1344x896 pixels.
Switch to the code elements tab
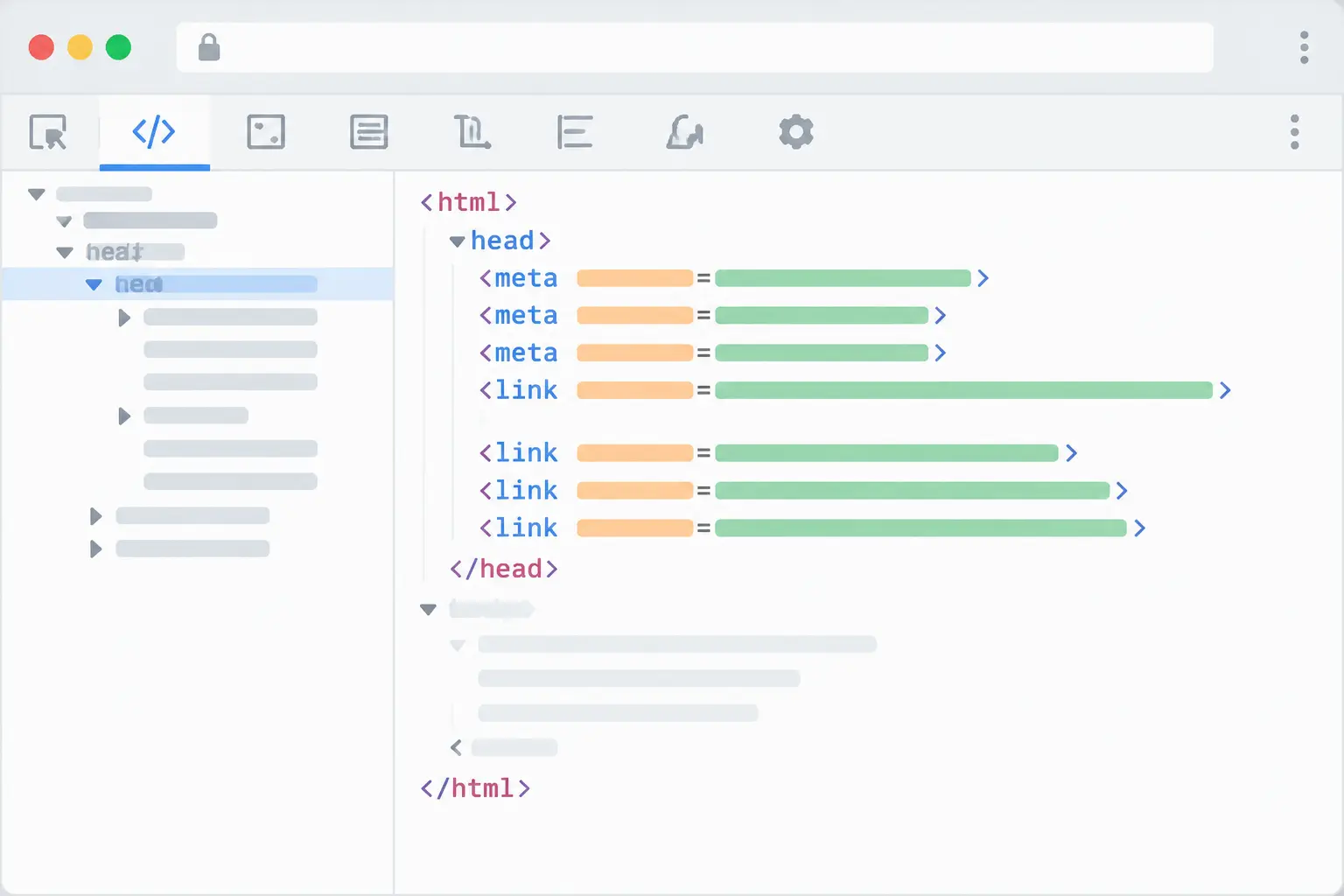point(154,132)
